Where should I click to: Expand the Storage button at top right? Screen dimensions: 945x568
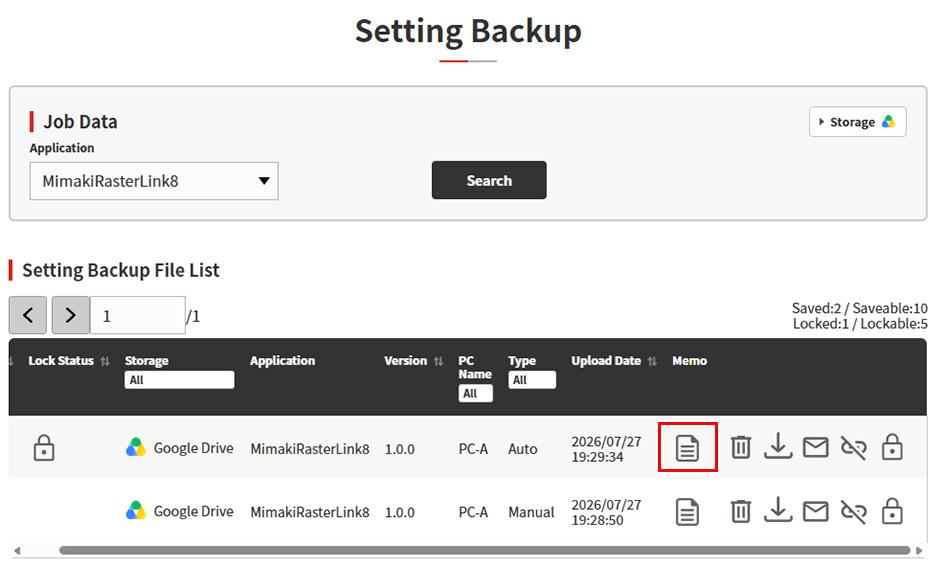click(x=857, y=122)
